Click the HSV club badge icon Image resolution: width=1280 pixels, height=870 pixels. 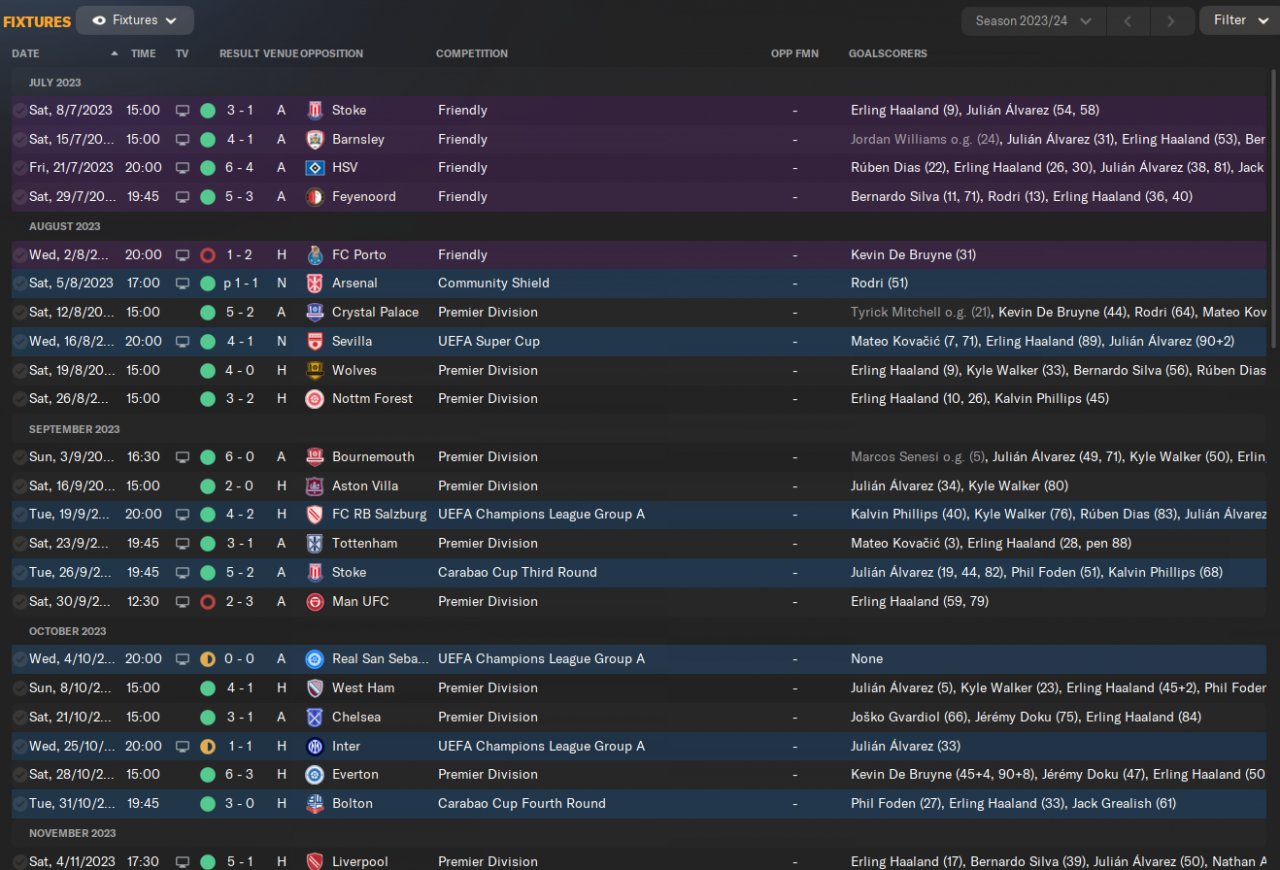[315, 168]
